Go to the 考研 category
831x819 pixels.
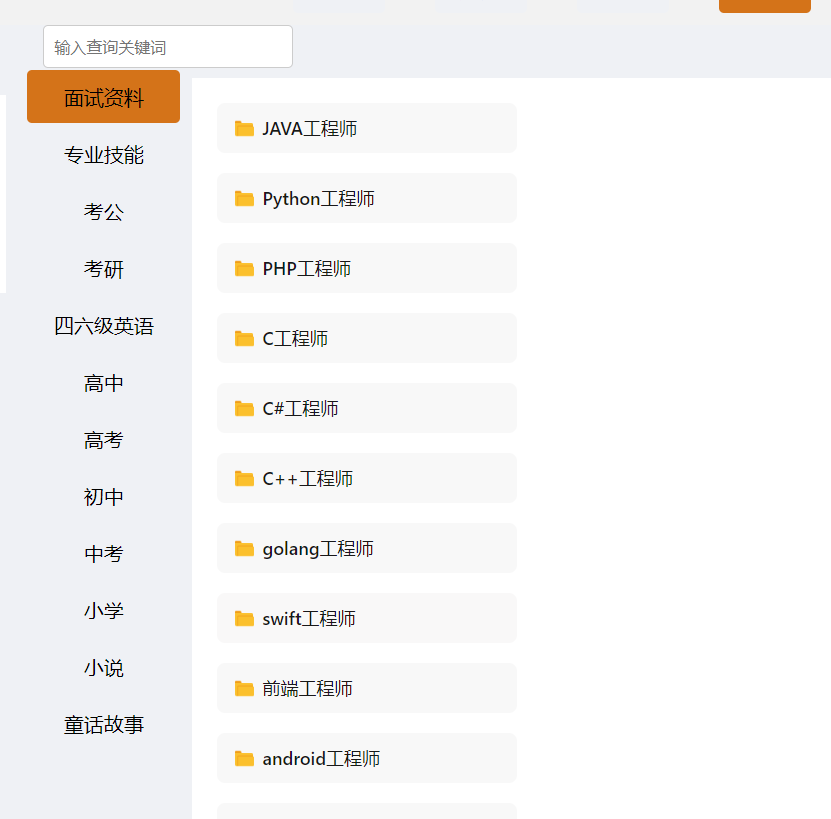[x=104, y=269]
